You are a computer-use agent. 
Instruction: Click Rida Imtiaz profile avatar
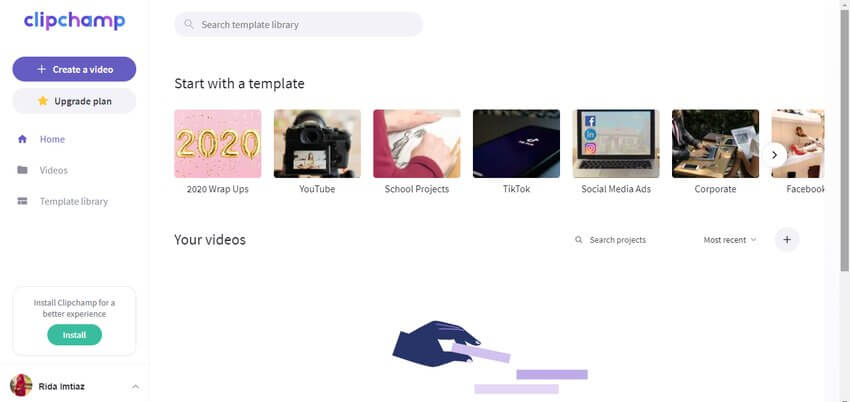[x=21, y=386]
